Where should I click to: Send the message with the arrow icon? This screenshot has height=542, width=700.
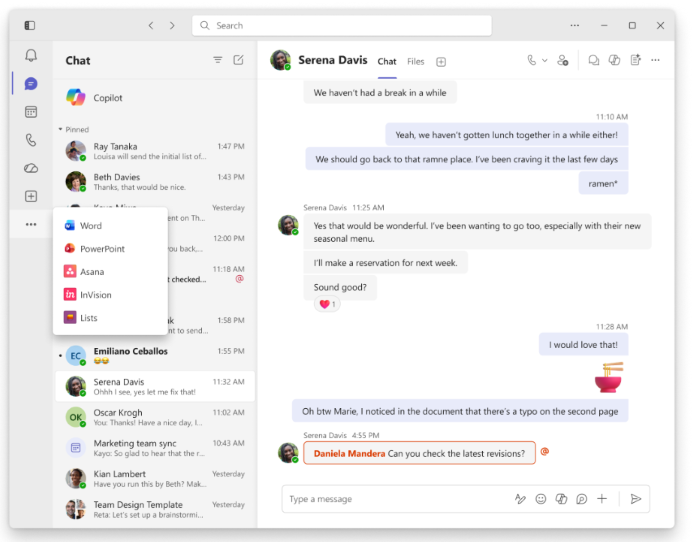pos(635,499)
